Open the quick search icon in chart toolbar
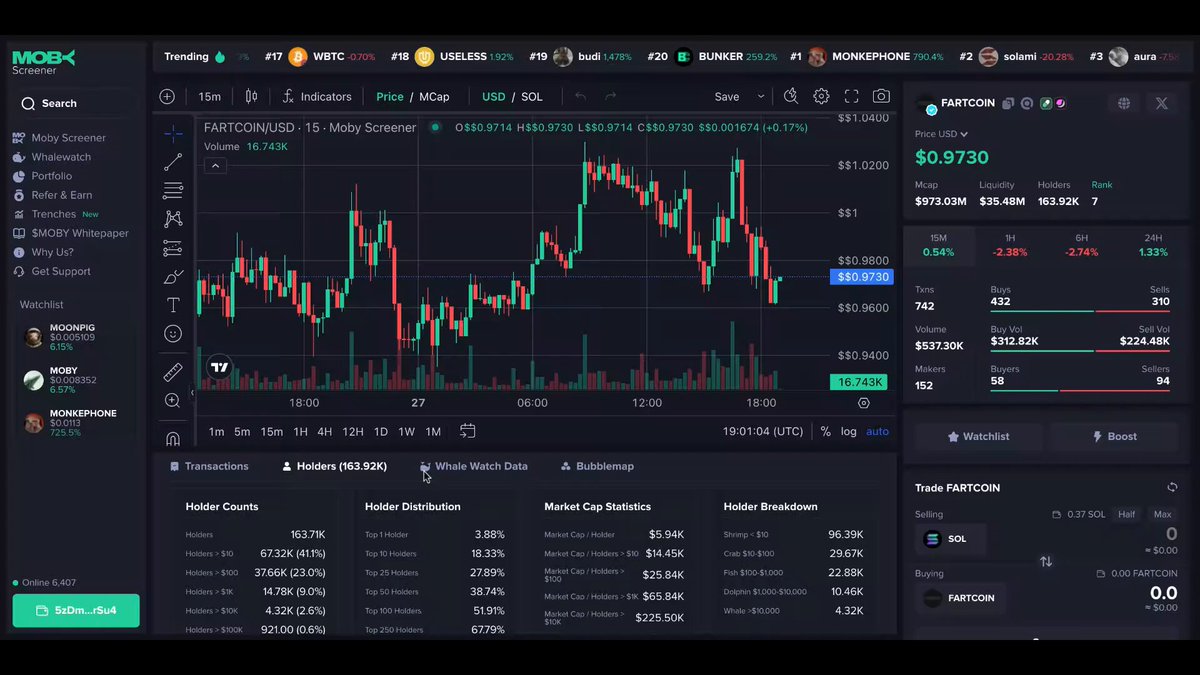This screenshot has height=675, width=1200. 791,96
